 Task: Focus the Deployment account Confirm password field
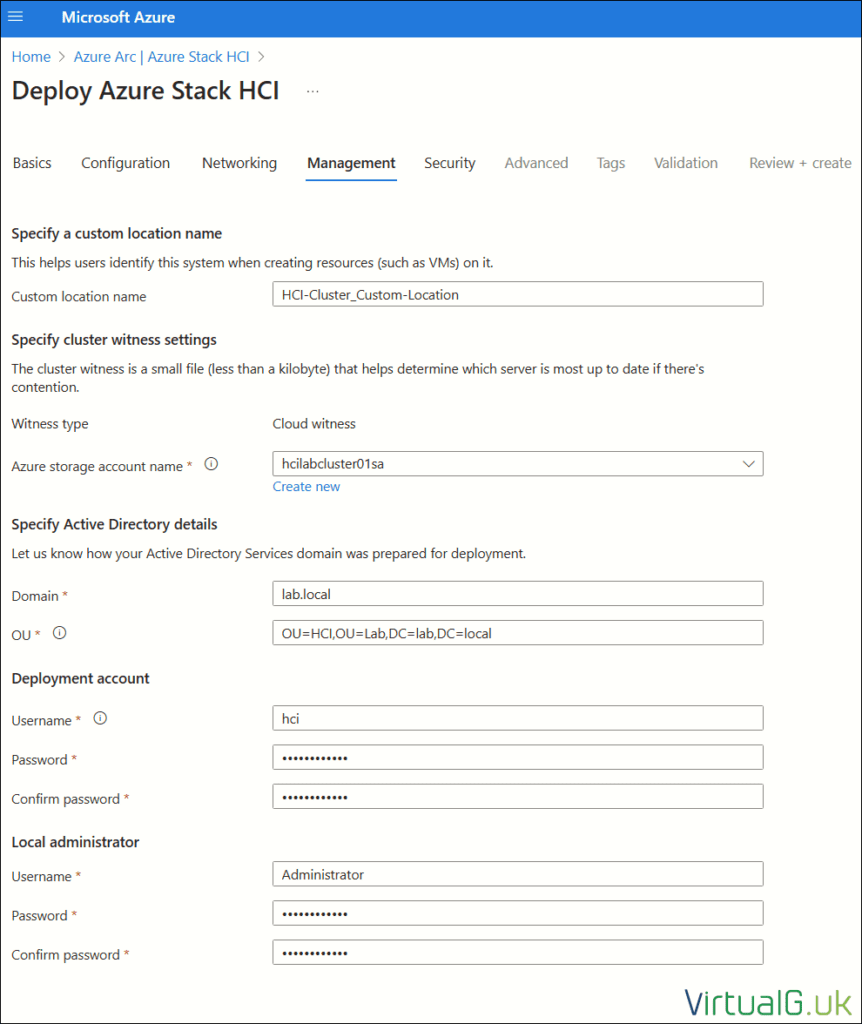[x=518, y=797]
